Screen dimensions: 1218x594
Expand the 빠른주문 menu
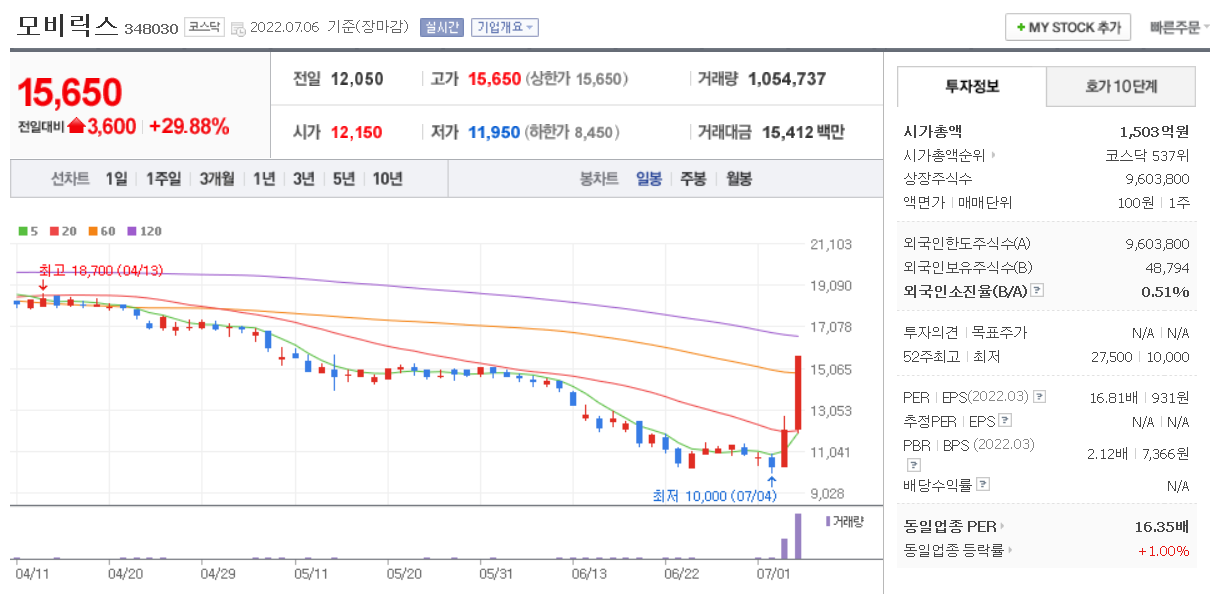click(x=1180, y=28)
